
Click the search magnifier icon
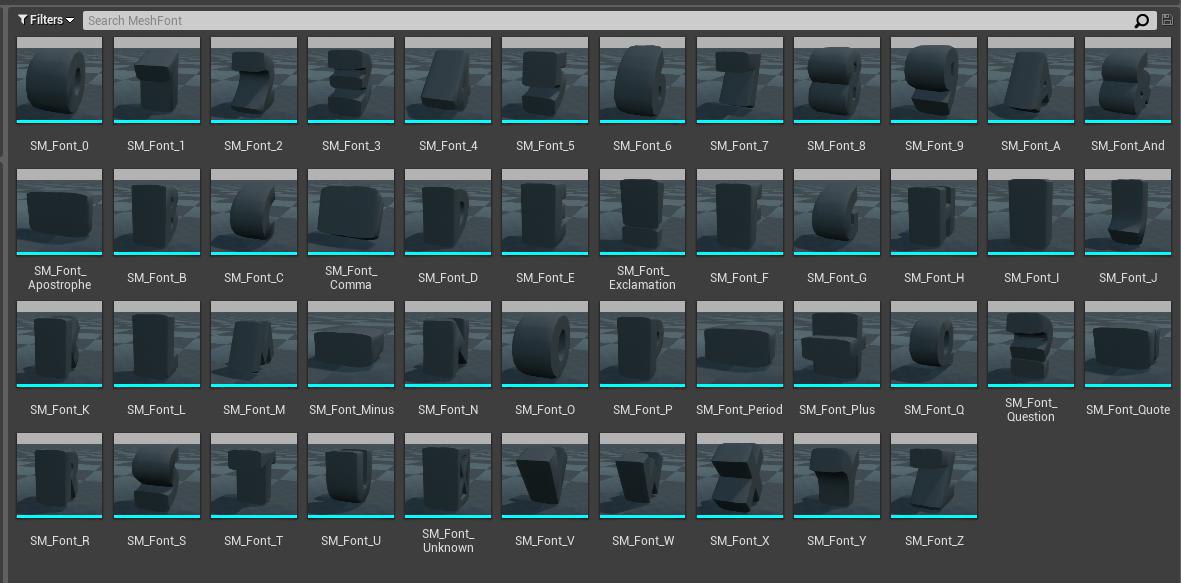1142,21
